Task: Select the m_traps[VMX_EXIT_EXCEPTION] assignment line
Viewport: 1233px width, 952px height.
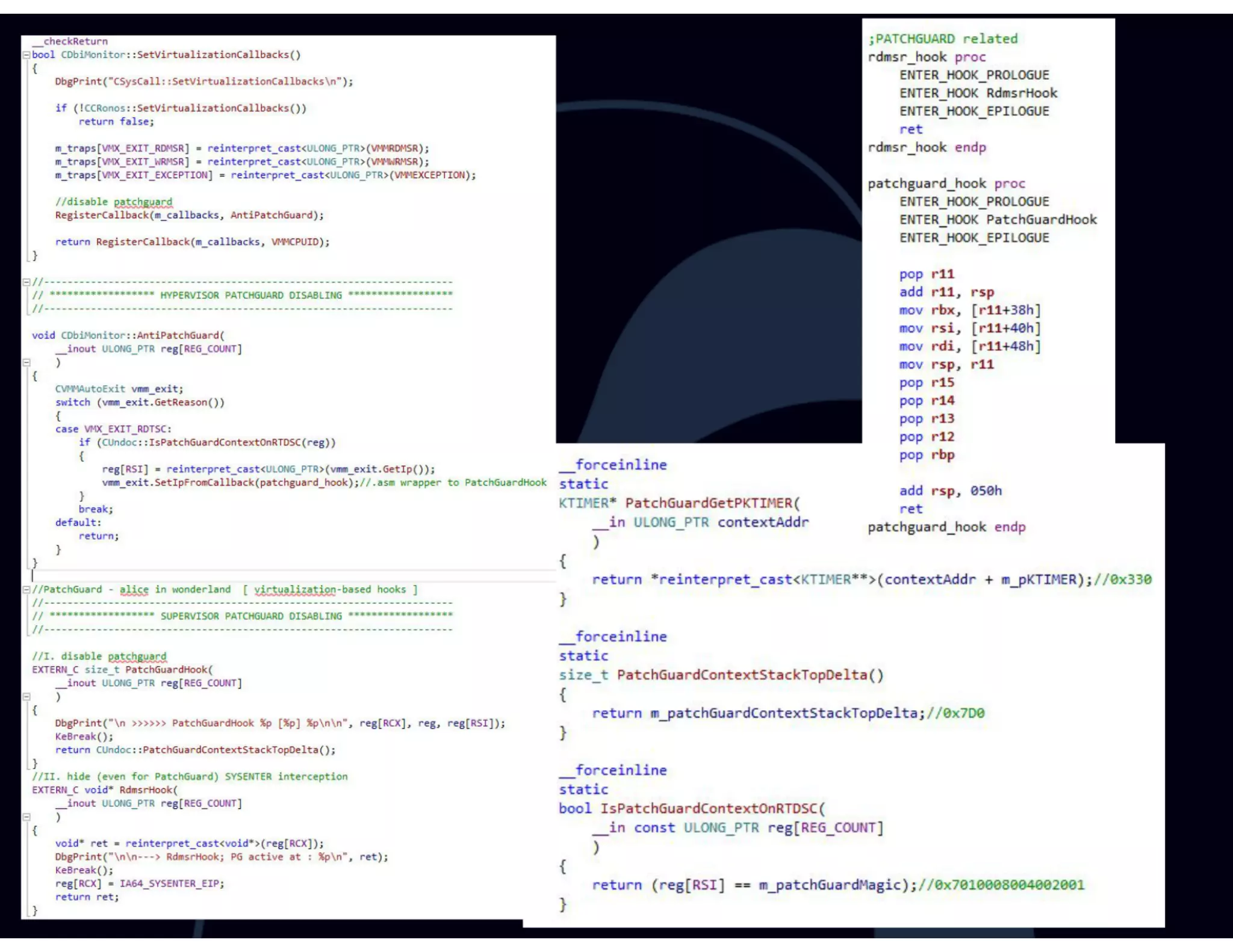Action: pyautogui.click(x=266, y=175)
